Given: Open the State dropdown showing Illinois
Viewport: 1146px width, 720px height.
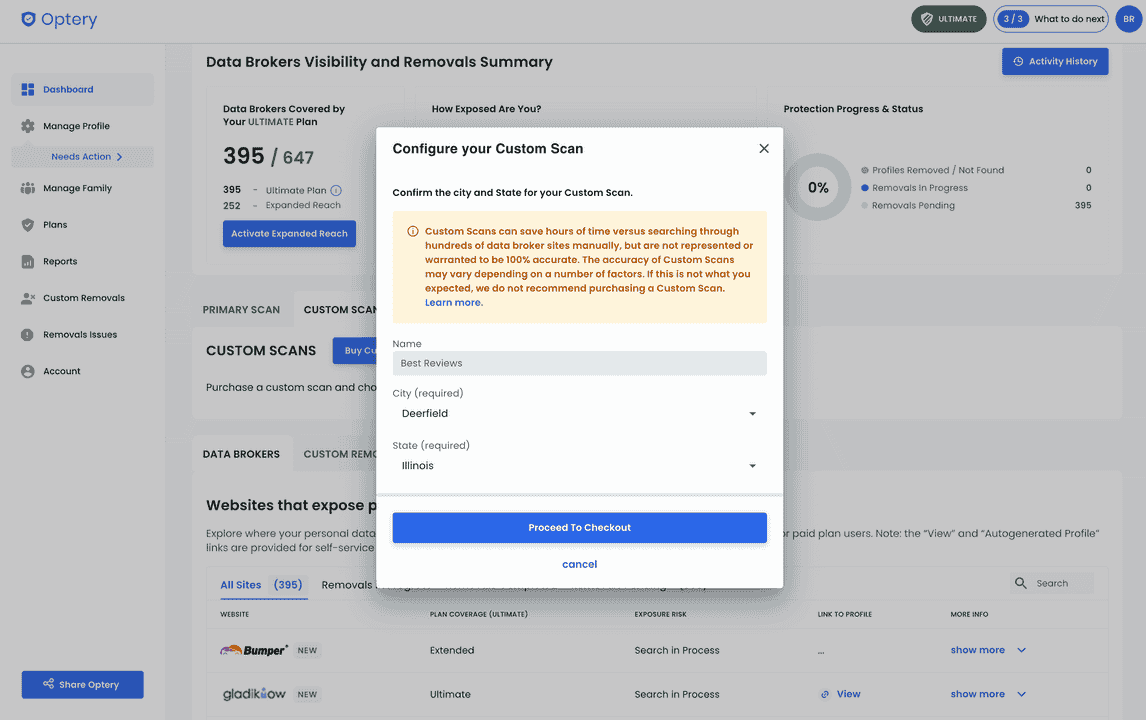Looking at the screenshot, I should [579, 466].
